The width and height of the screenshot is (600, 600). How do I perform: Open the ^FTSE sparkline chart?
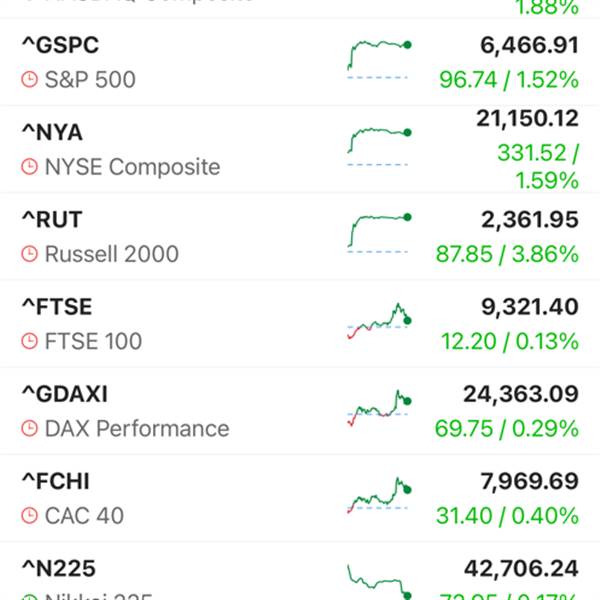pos(379,321)
